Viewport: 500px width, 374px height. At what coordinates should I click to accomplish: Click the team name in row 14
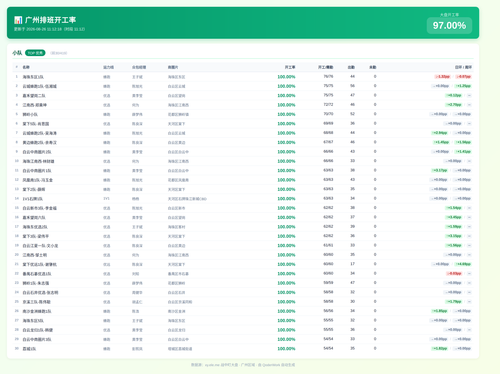pos(33,199)
